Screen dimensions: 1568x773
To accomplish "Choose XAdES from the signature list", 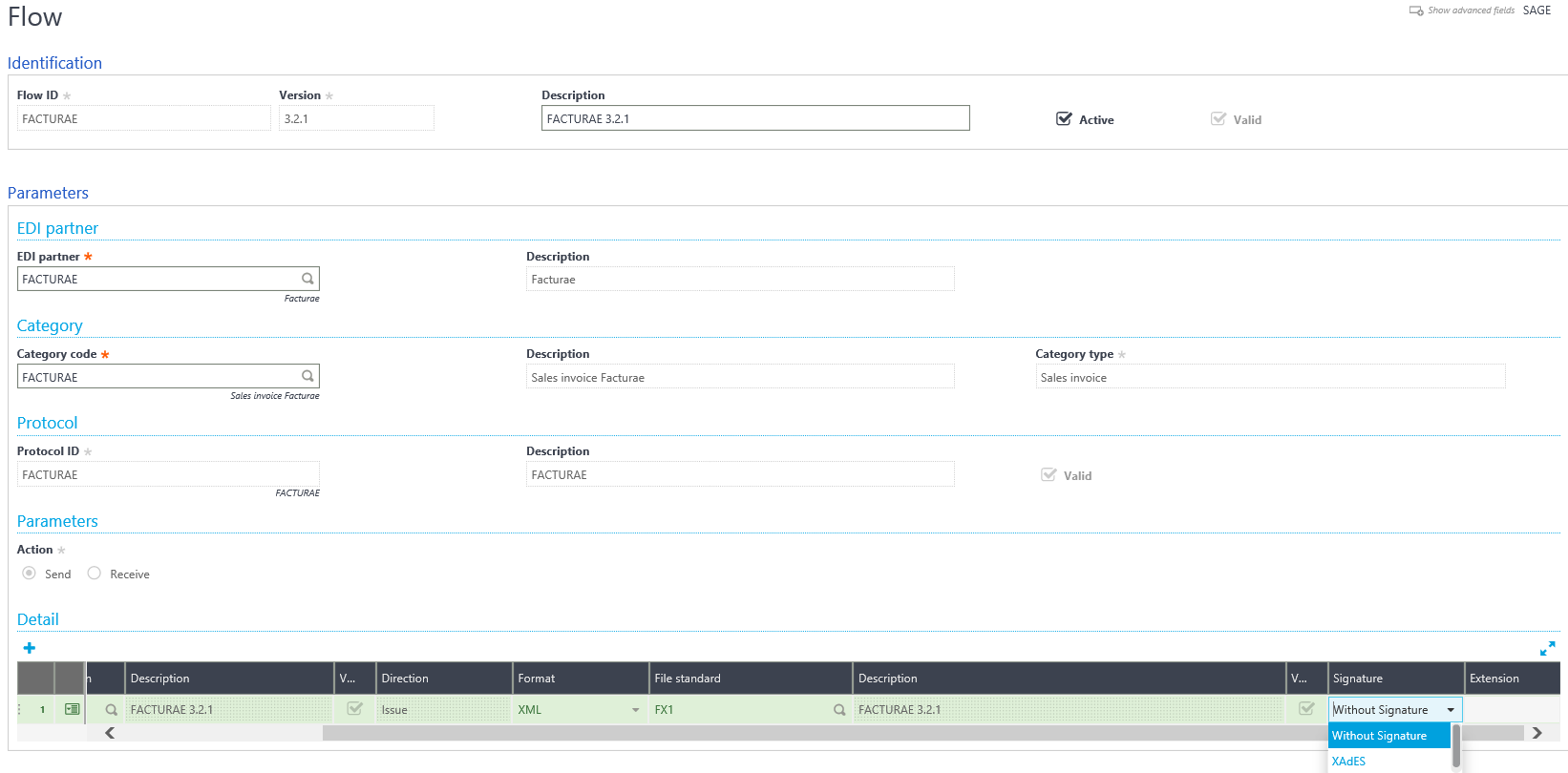I will coord(1348,761).
